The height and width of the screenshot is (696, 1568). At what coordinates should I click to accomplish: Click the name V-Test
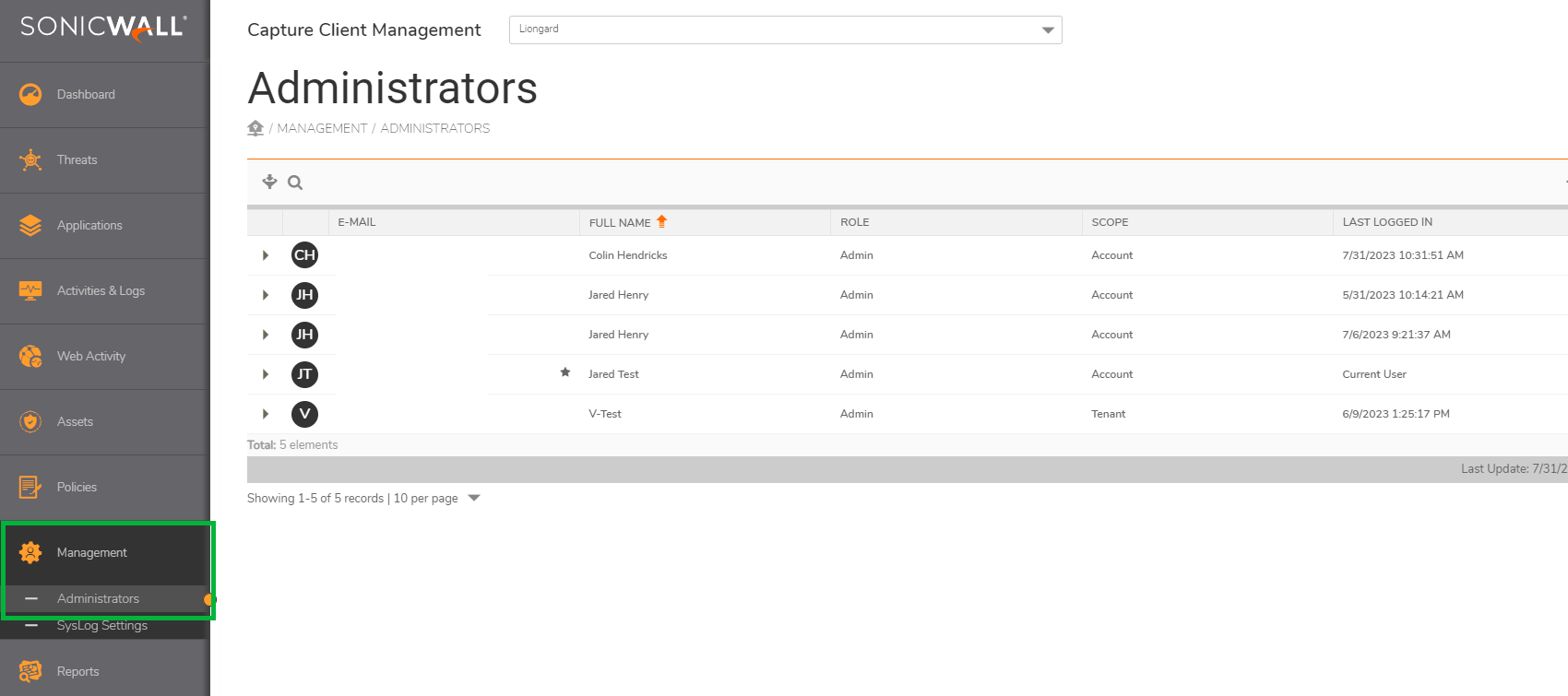pos(605,414)
